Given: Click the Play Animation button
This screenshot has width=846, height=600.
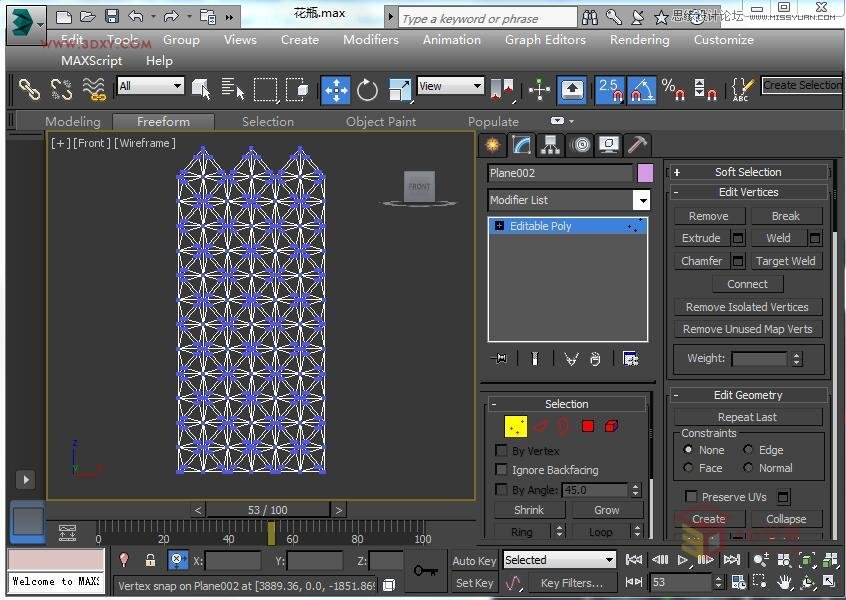Looking at the screenshot, I should (684, 561).
